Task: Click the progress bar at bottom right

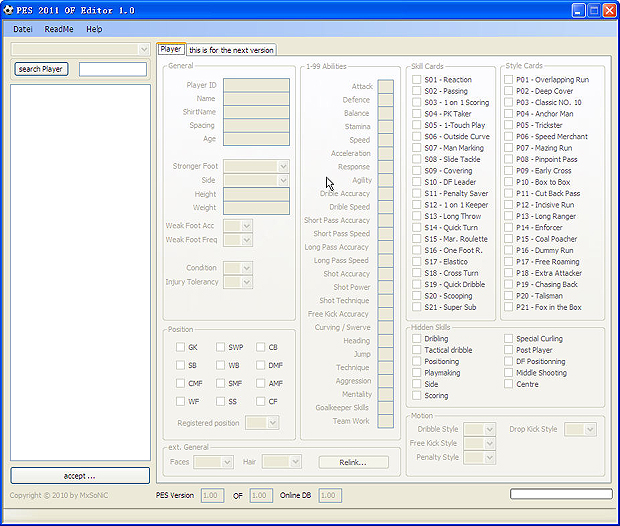Action: 560,494
